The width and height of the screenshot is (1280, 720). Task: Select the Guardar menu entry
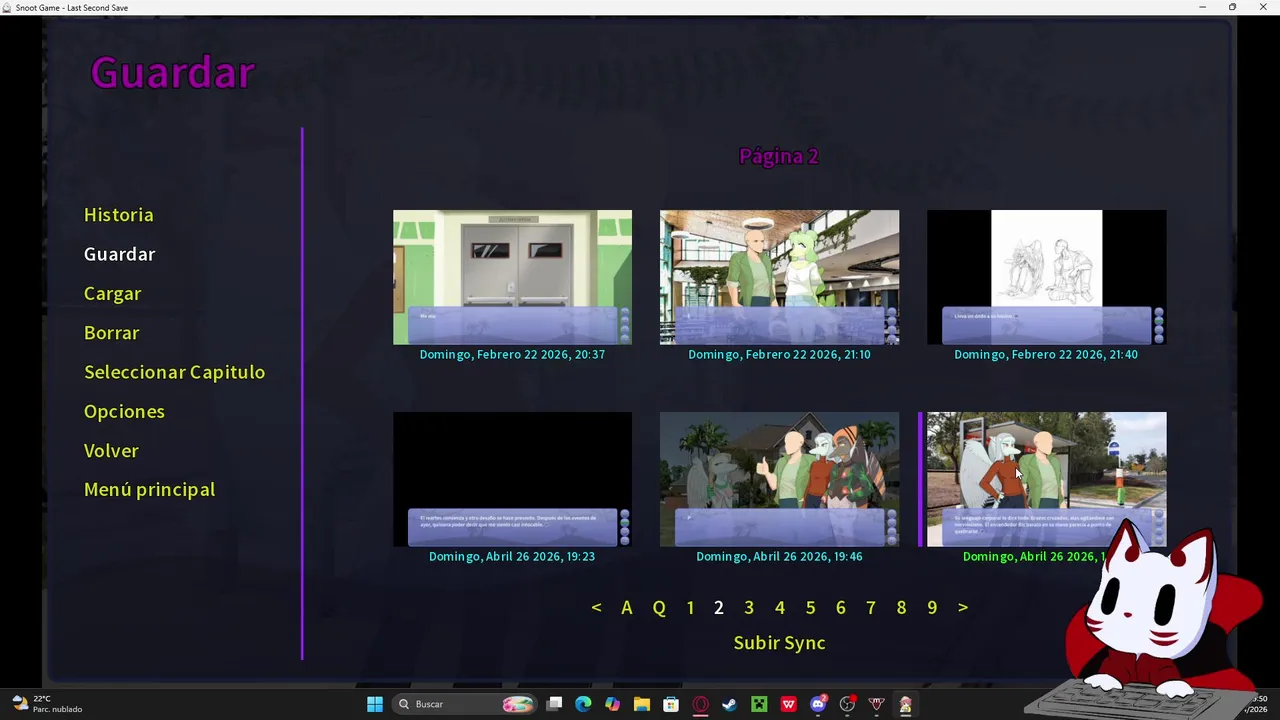coord(119,254)
